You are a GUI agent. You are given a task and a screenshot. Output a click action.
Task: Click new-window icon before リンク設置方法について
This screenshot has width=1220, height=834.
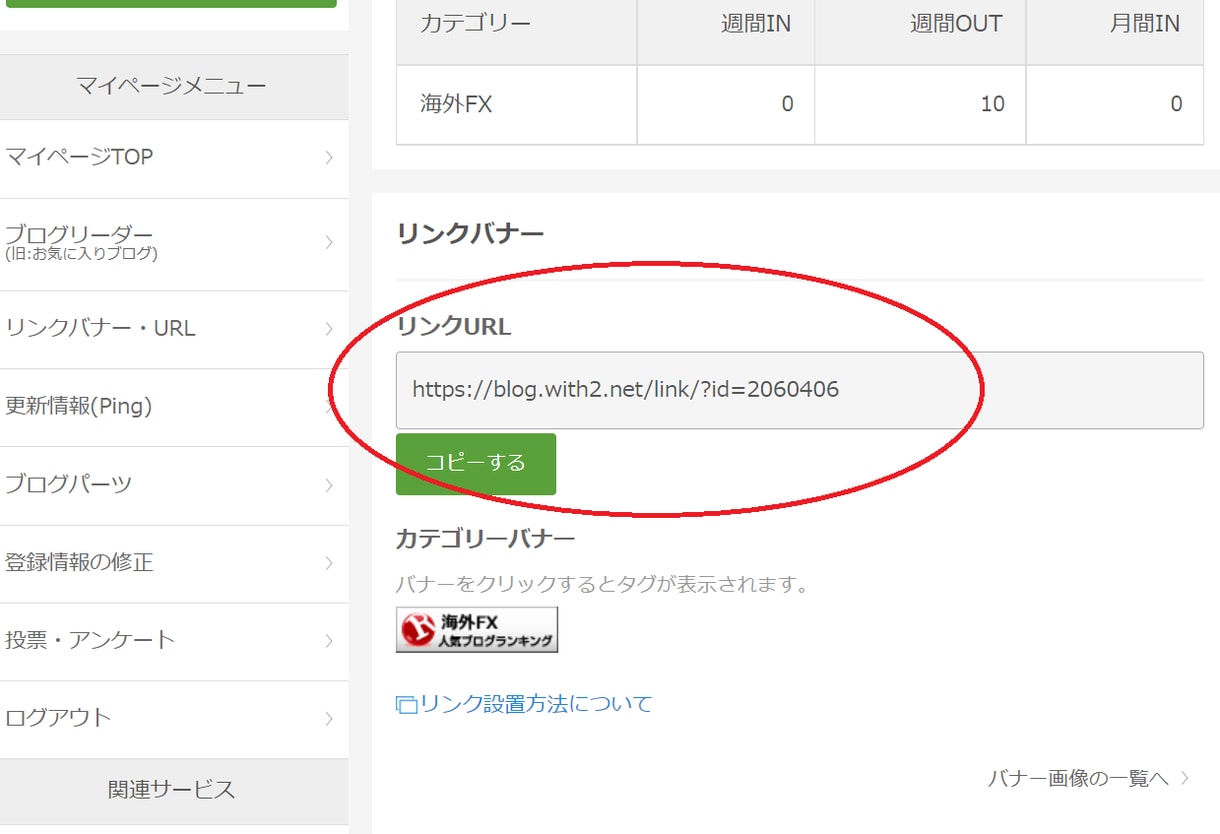406,705
